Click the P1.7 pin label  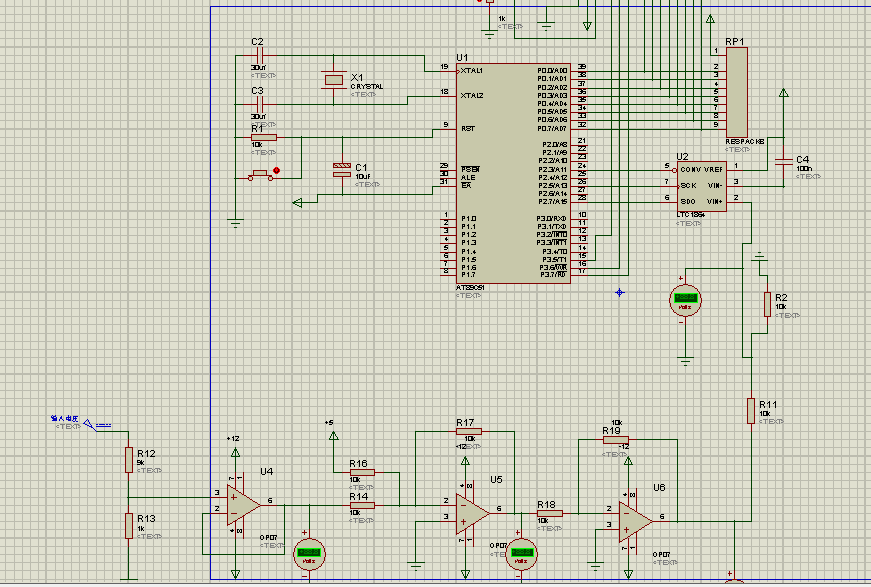(468, 274)
